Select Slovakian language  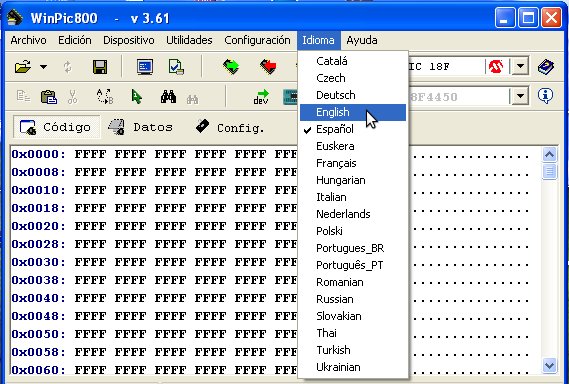point(353,316)
